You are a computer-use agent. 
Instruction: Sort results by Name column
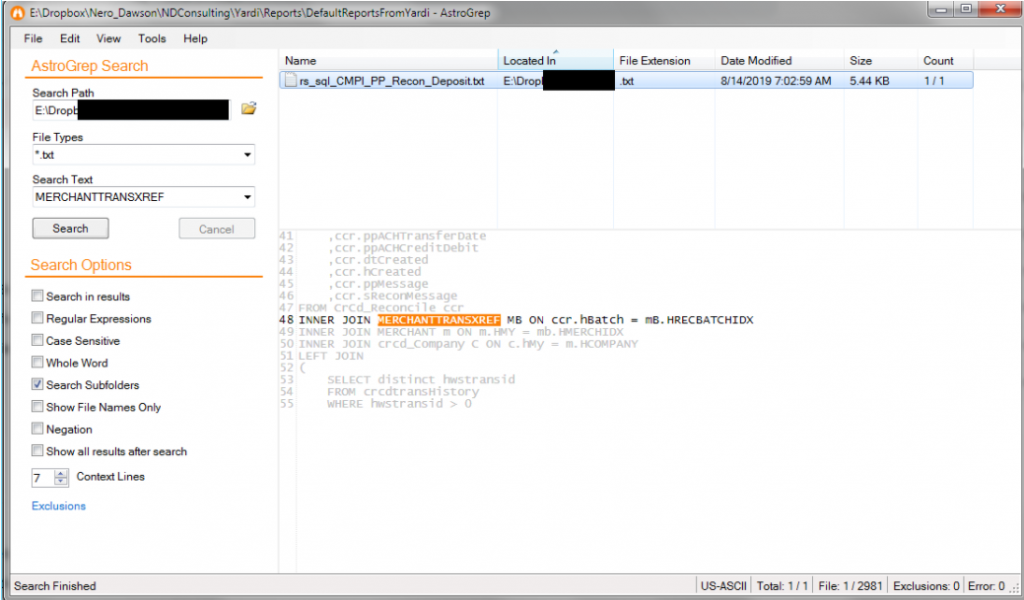[389, 61]
